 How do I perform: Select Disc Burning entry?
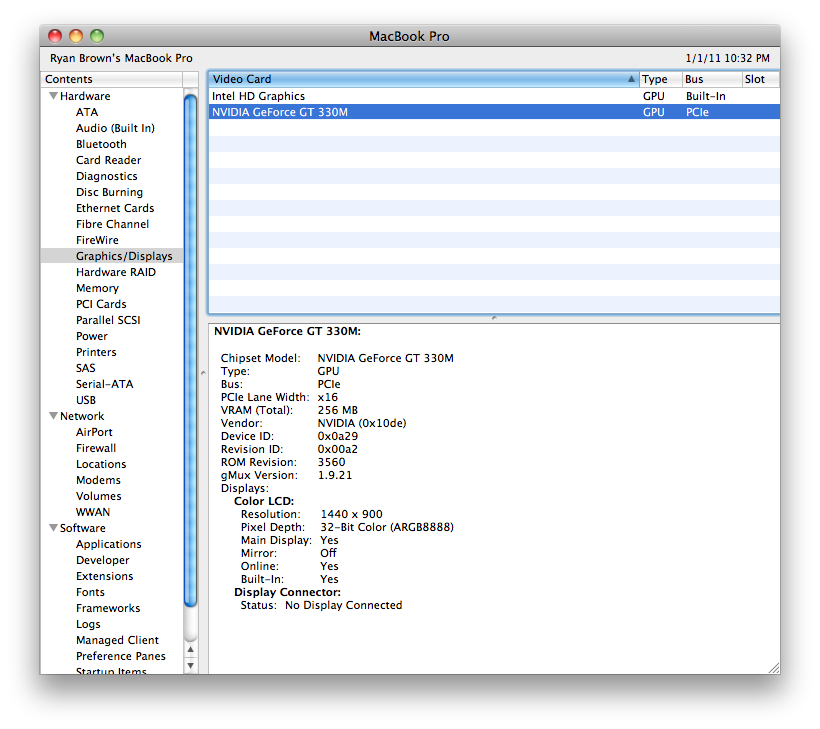[x=109, y=192]
